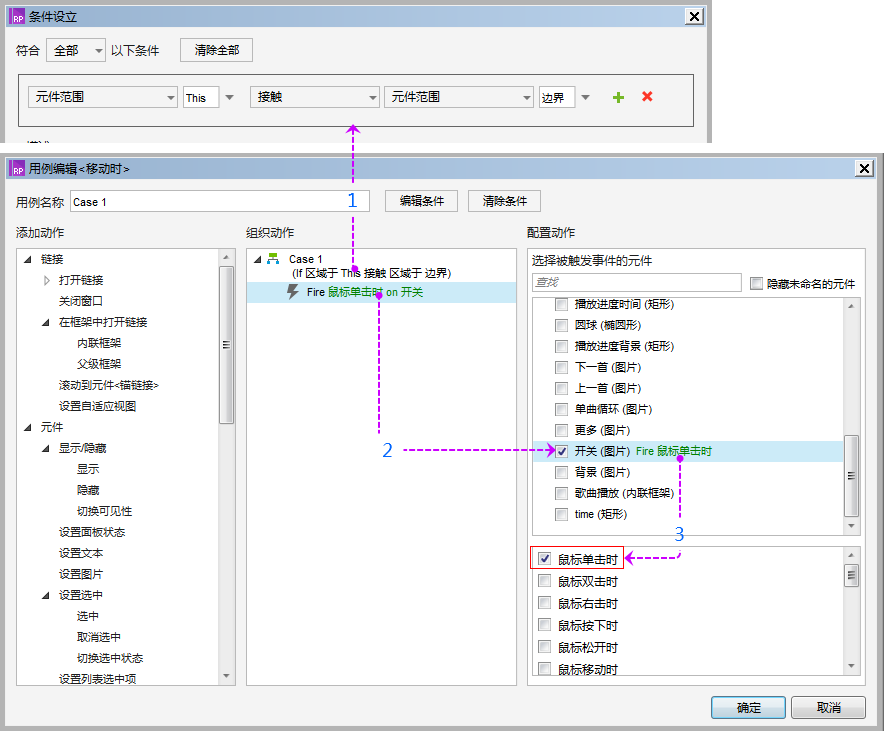Image resolution: width=884 pixels, height=731 pixels.
Task: Check the 播放进度时间 (矩形) checkbox
Action: (562, 304)
